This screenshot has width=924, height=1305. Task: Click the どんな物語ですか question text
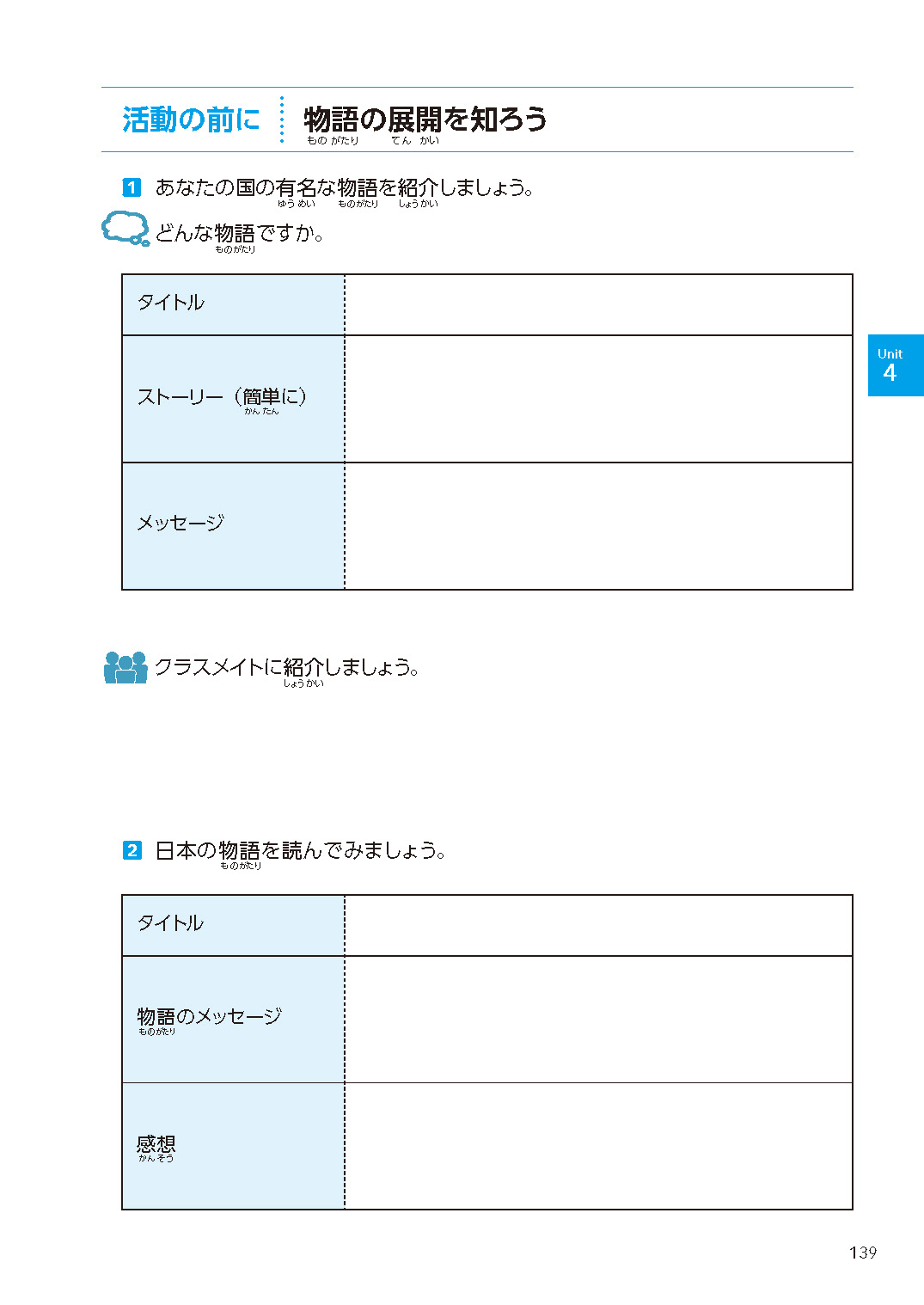coord(240,234)
